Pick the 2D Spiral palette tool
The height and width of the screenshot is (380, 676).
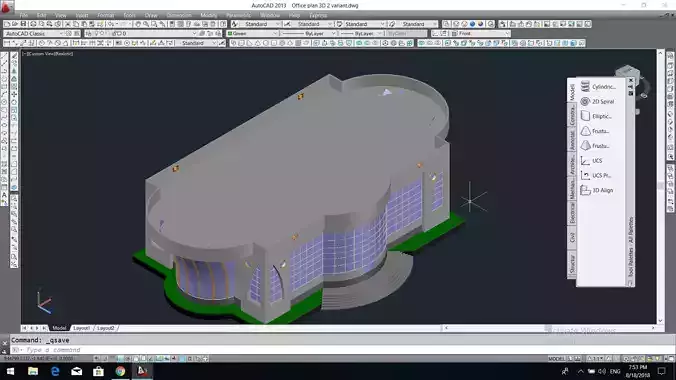[x=597, y=101]
